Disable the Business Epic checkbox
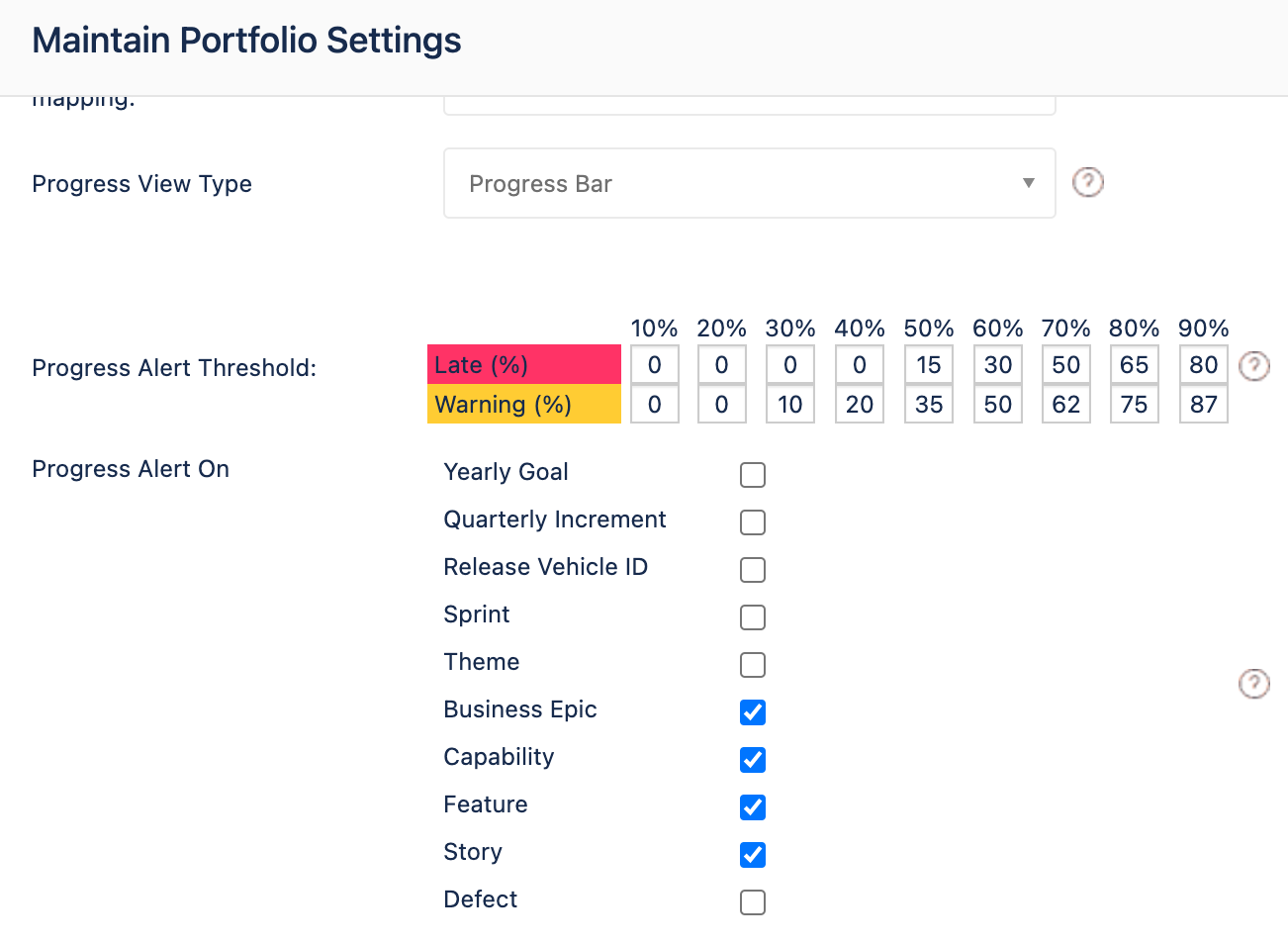The height and width of the screenshot is (944, 1288). (753, 712)
